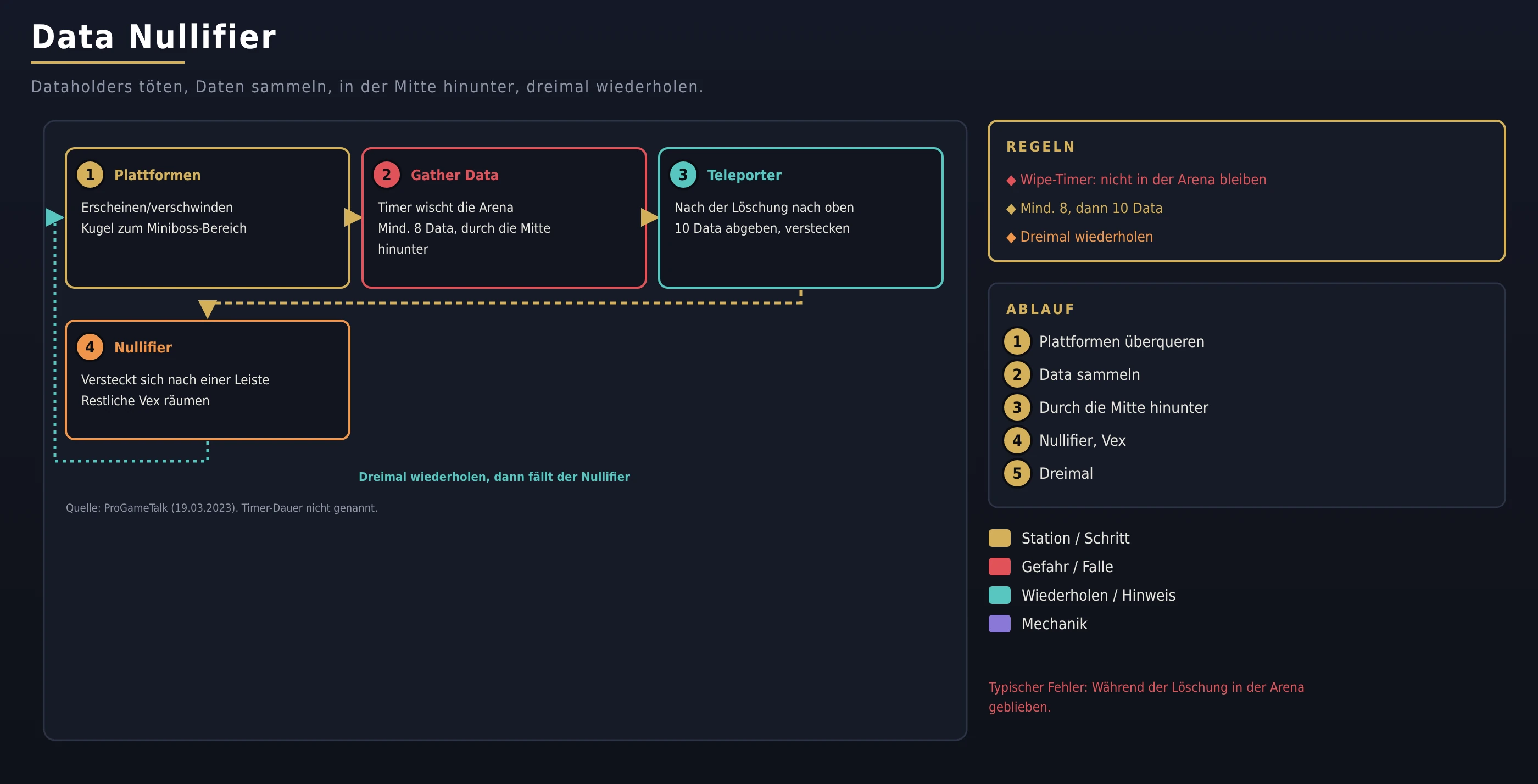Viewport: 1538px width, 784px height.
Task: Click the red diamond bullet before Wipe-Timer rule
Action: point(1011,180)
